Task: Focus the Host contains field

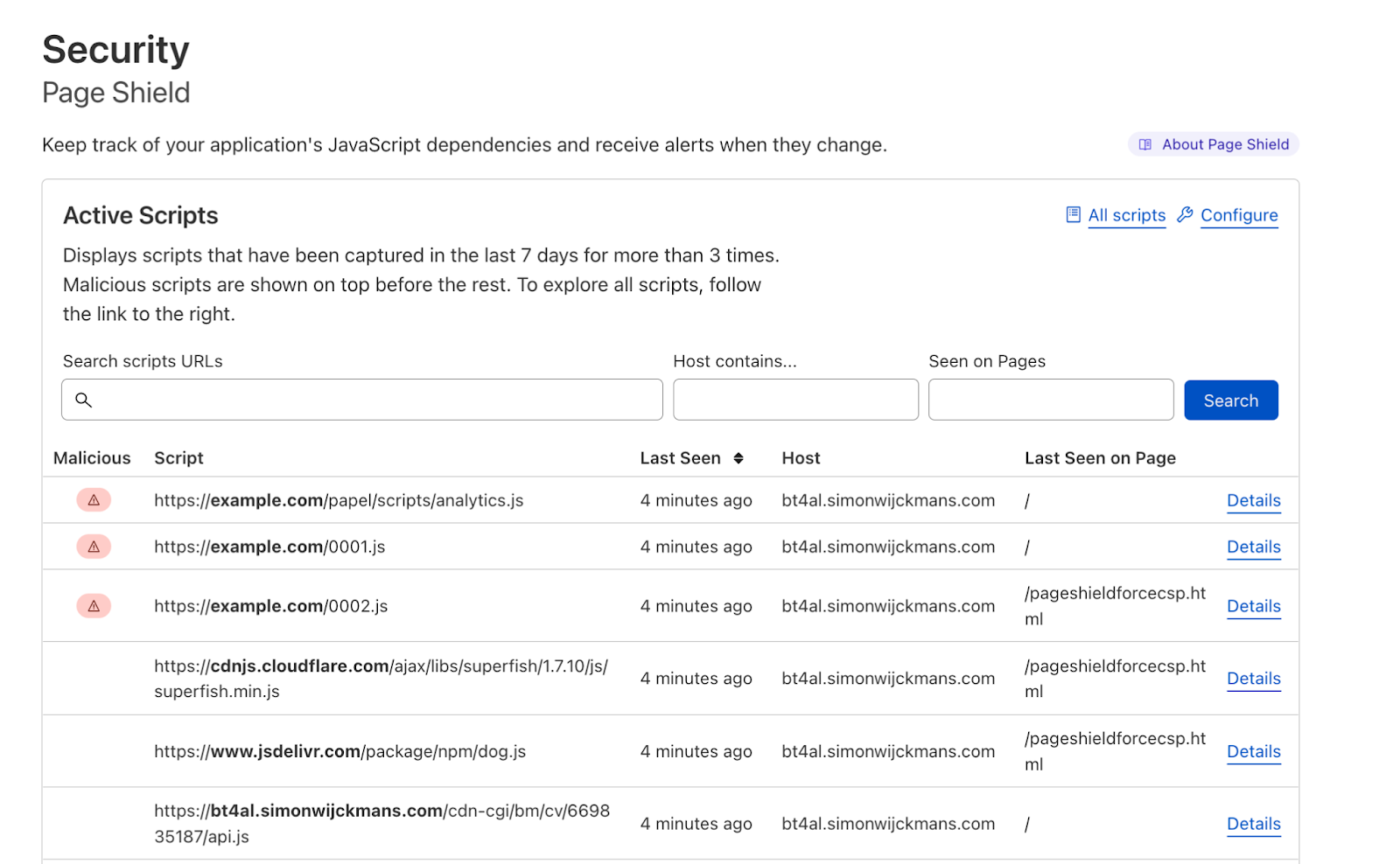Action: click(x=795, y=400)
